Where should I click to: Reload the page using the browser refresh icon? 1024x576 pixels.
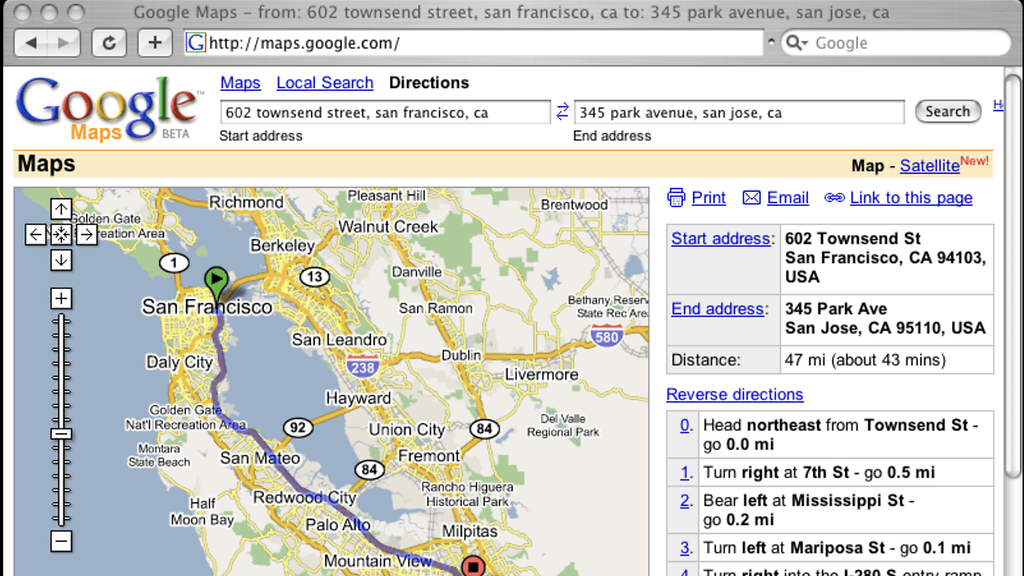(x=109, y=42)
